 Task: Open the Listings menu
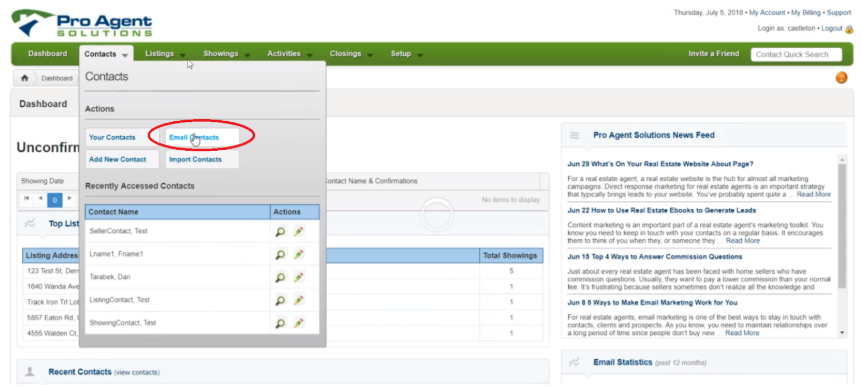point(159,54)
